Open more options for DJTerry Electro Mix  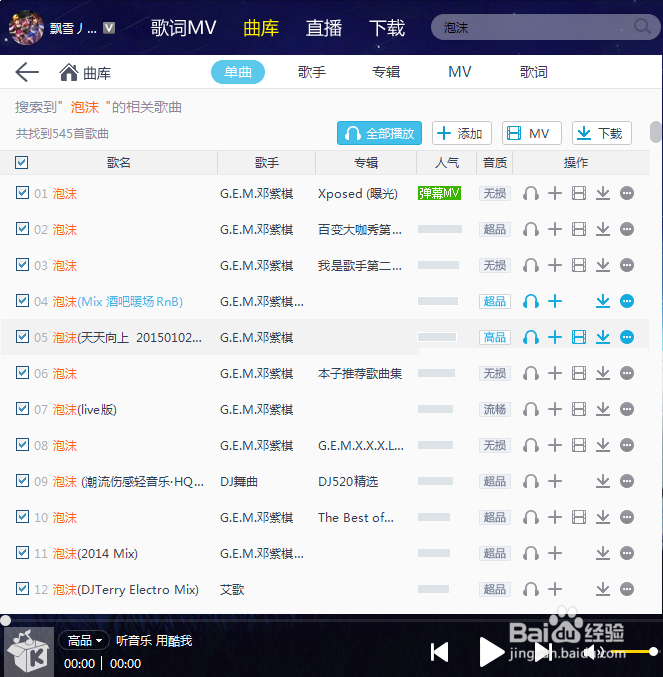pyautogui.click(x=627, y=589)
